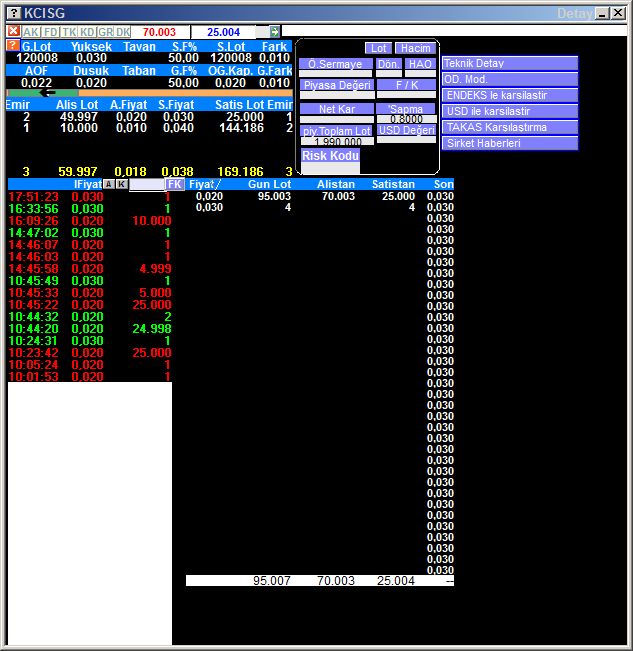
Task: Click the Dön. label
Action: (x=389, y=64)
